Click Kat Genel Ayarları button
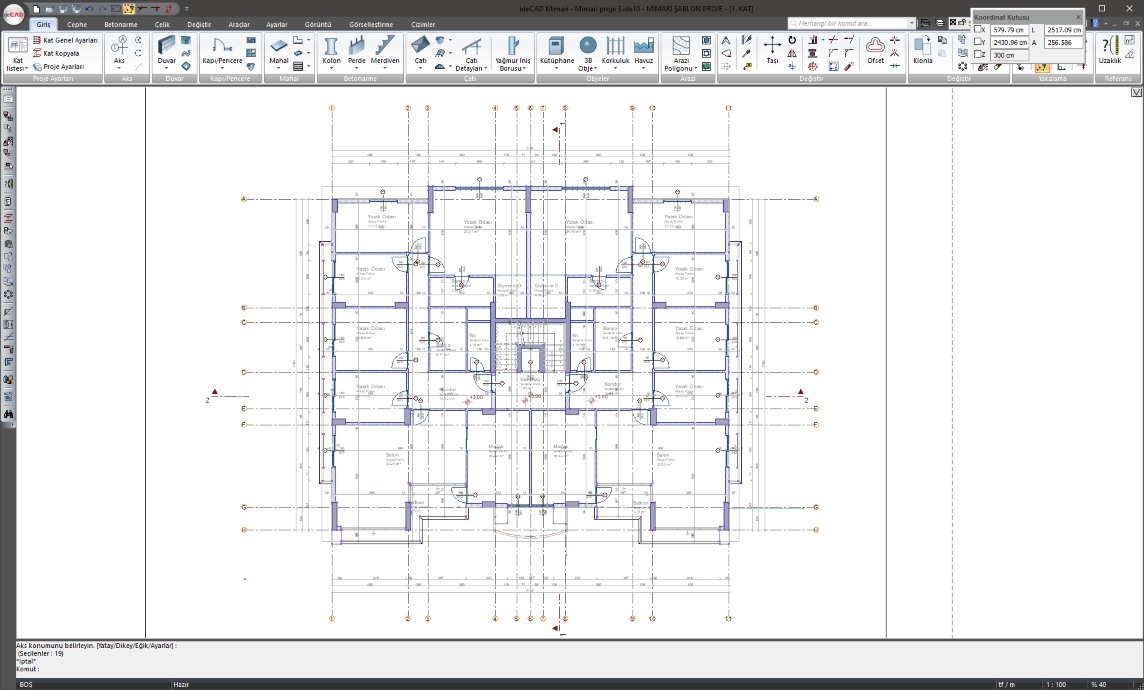1144x690 pixels. click(x=70, y=40)
